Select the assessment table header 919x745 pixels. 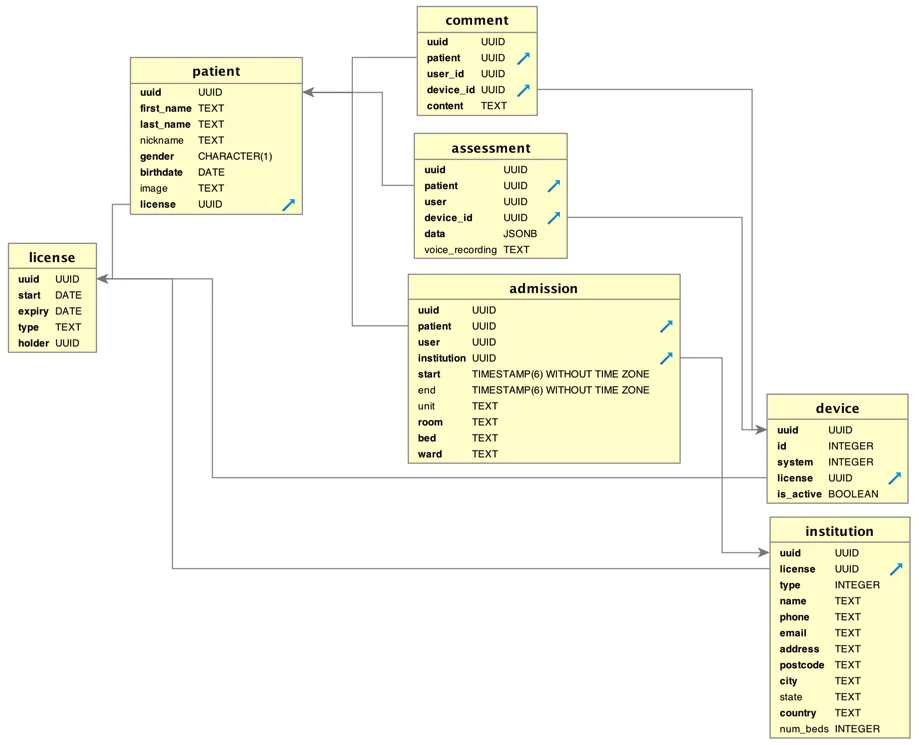tap(491, 148)
